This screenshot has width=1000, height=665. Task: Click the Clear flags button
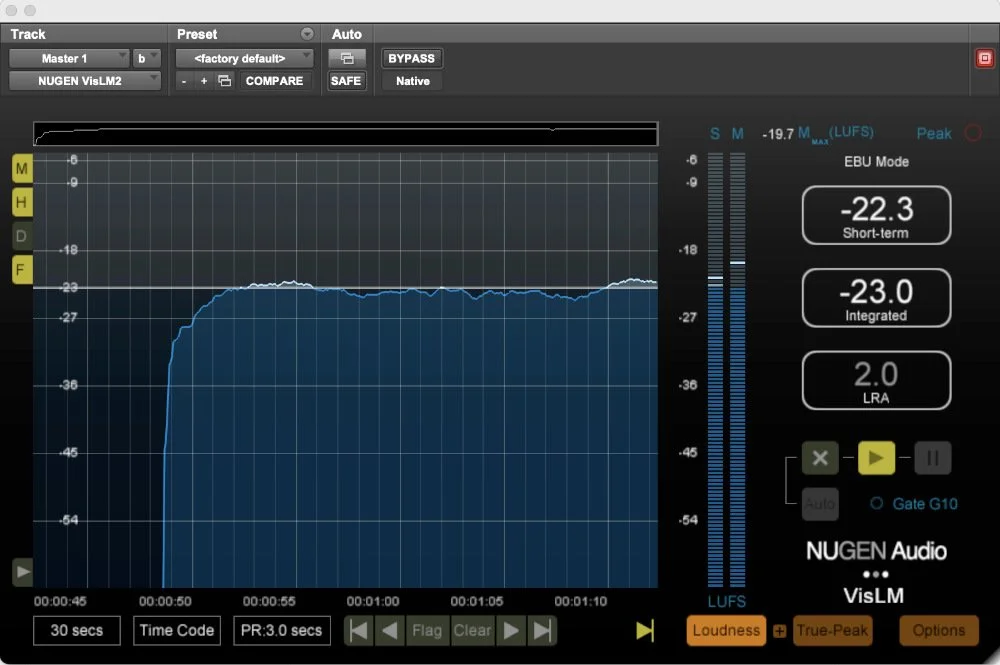click(x=473, y=631)
